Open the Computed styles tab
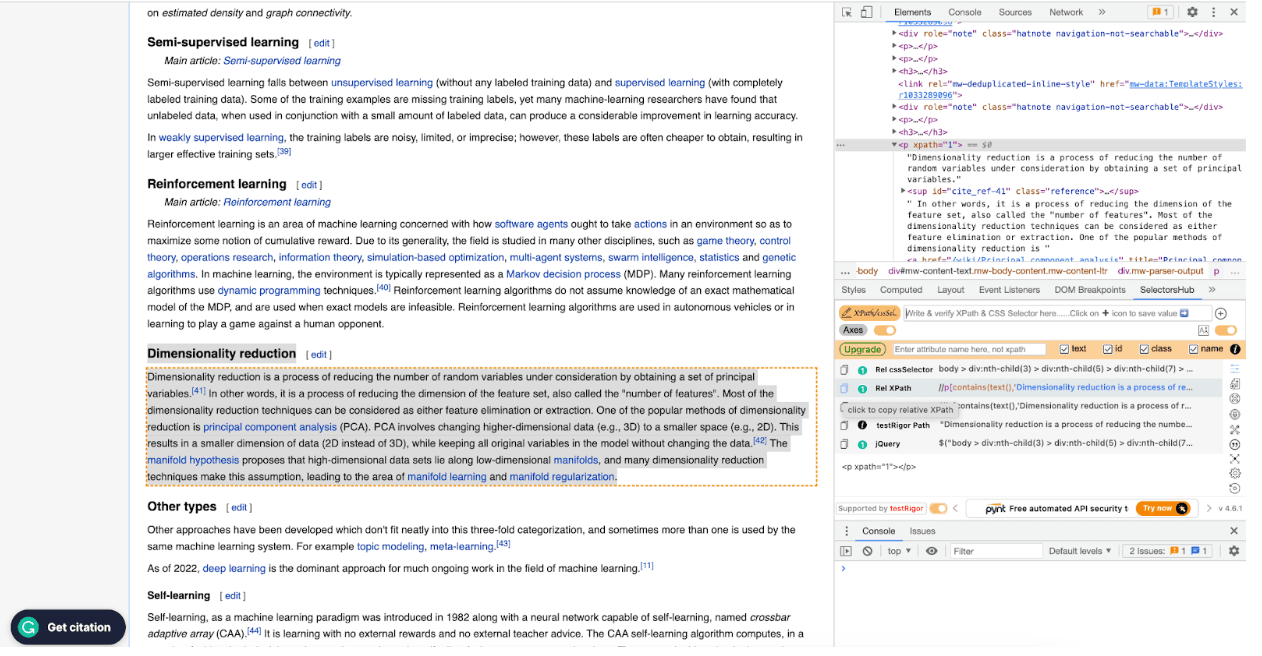 [901, 290]
